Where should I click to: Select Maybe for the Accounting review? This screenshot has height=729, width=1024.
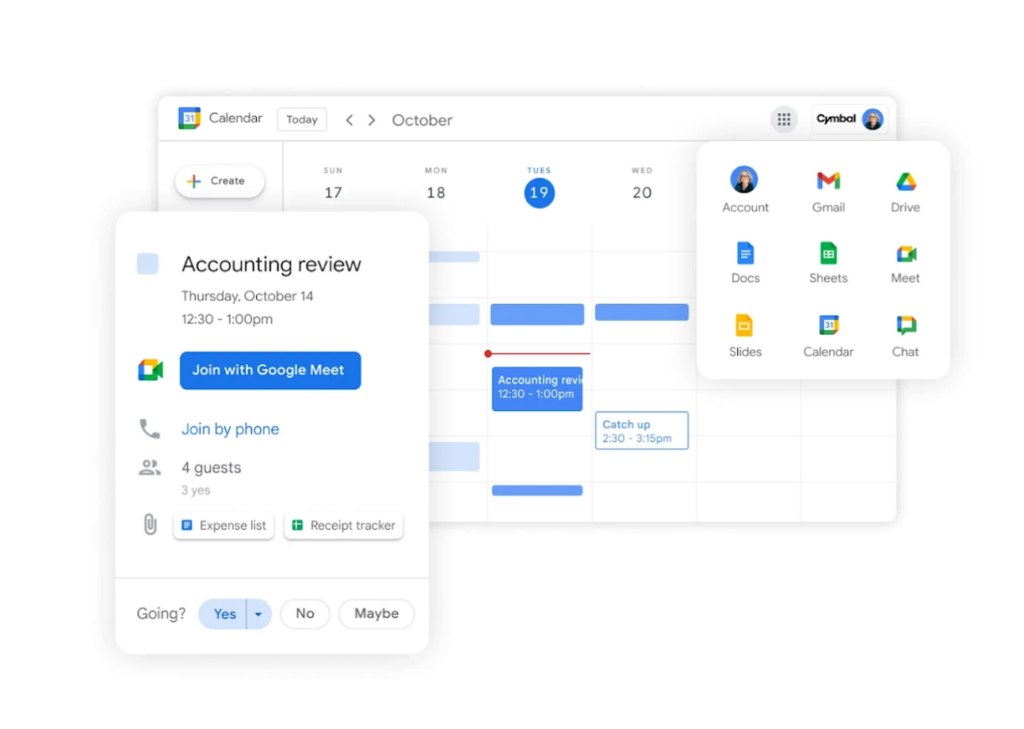coord(376,614)
